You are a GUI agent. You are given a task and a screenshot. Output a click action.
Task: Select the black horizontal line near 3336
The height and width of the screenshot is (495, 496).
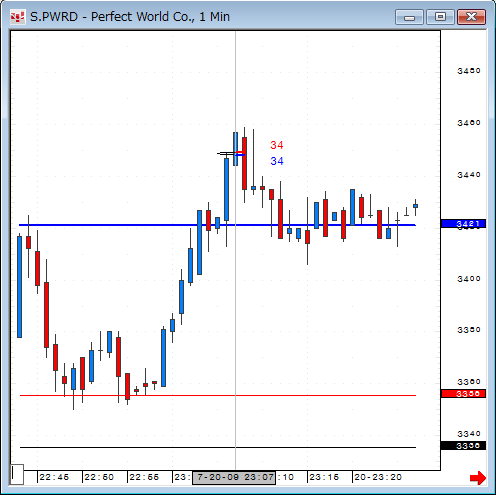tap(218, 447)
